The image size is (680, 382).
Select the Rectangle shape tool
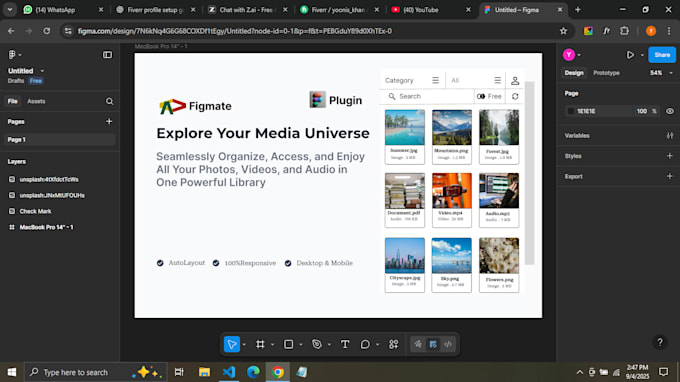(288, 344)
